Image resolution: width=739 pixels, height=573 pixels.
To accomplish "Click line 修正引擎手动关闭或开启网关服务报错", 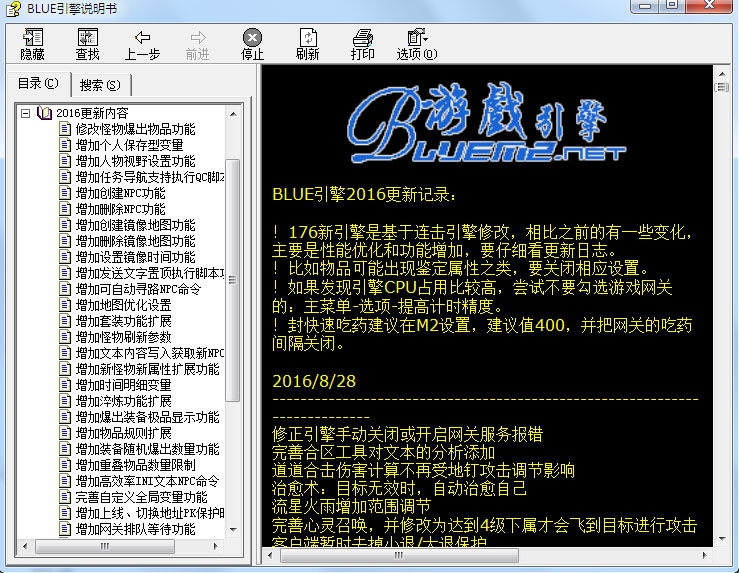I will point(408,434).
